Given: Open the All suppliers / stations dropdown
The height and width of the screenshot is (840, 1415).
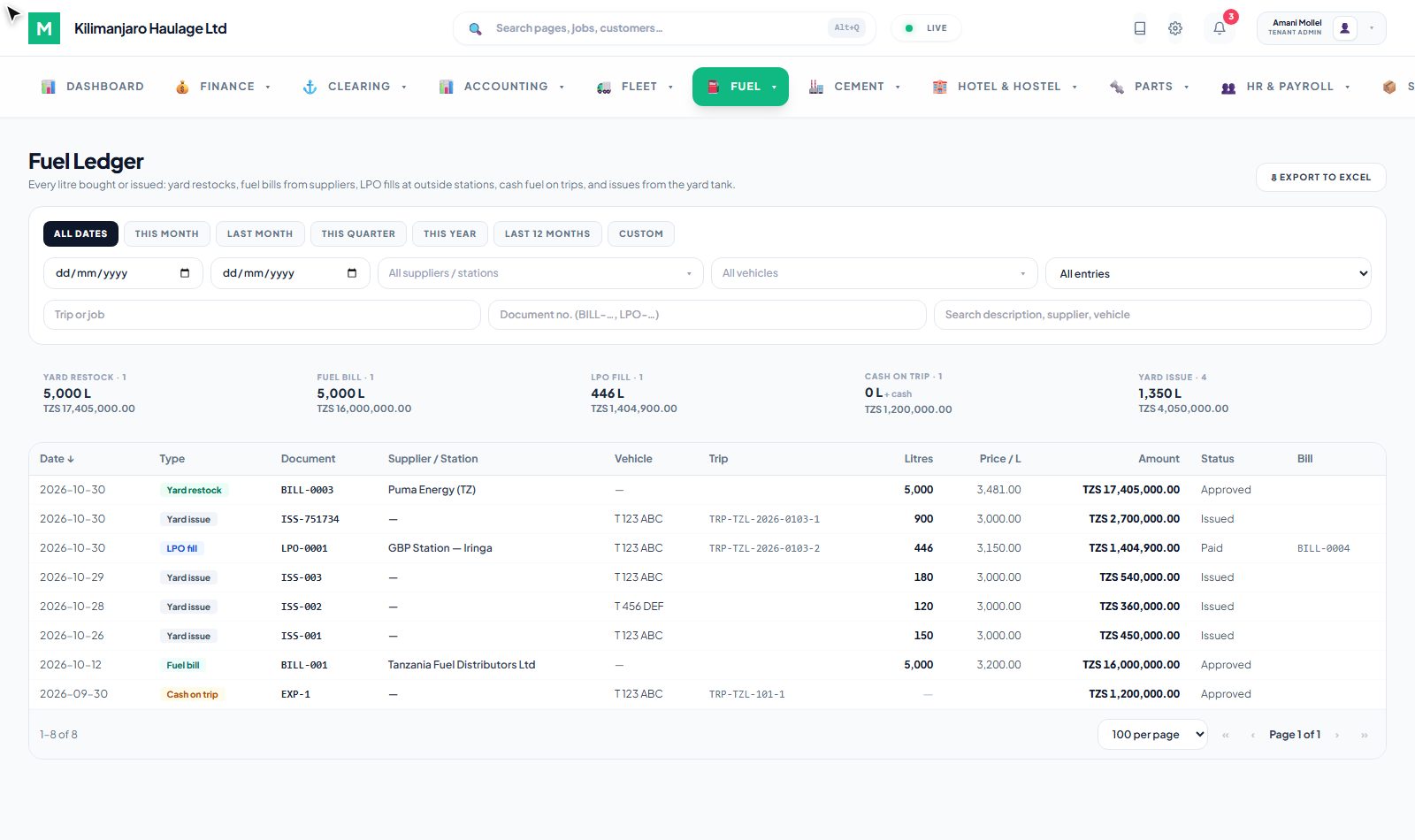Looking at the screenshot, I should click(x=540, y=273).
